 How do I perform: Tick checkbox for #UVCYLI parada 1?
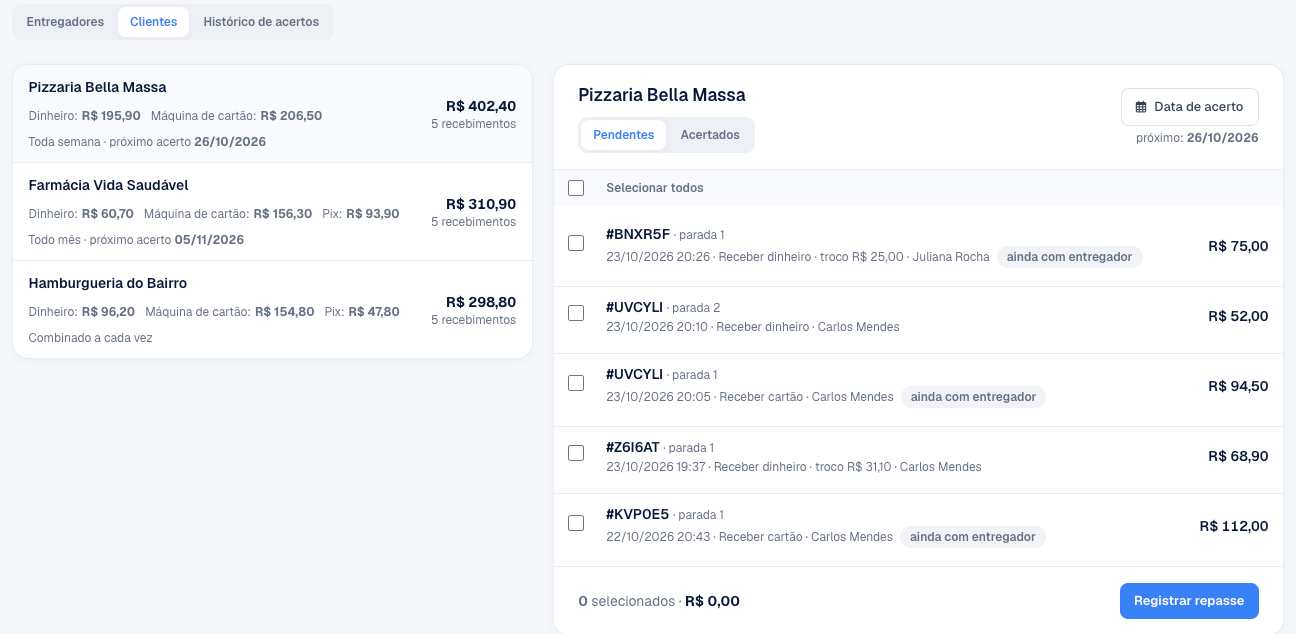pos(576,383)
